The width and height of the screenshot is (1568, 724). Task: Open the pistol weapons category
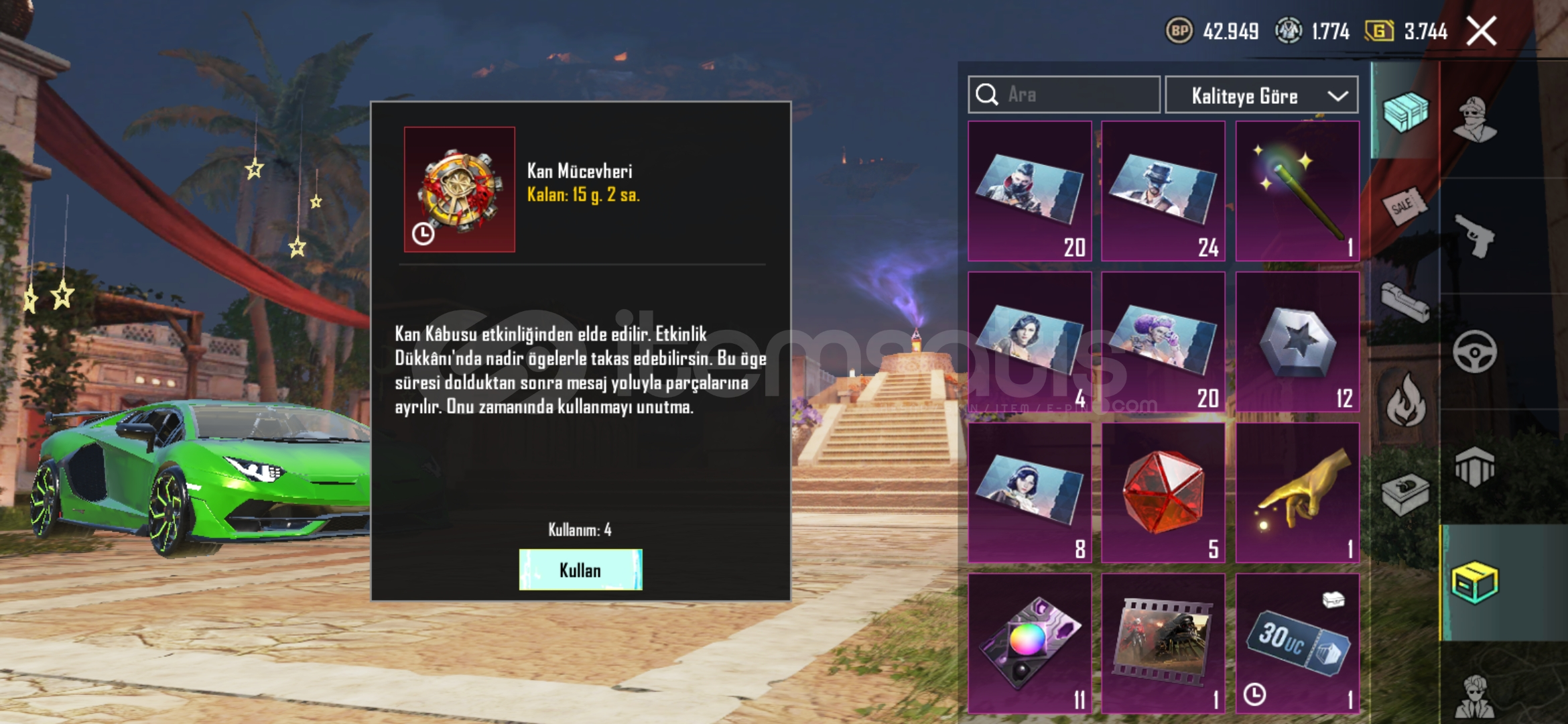pos(1475,235)
